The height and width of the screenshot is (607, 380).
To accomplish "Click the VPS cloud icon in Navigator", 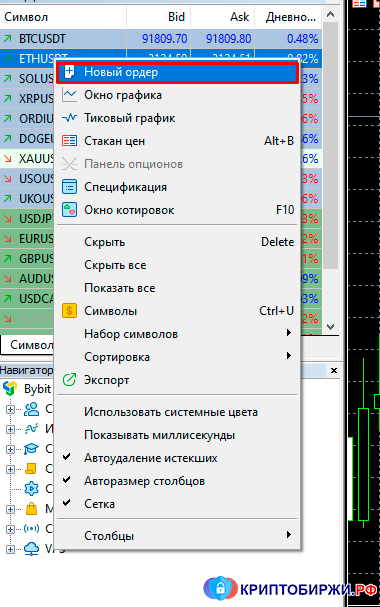I will pos(31,549).
